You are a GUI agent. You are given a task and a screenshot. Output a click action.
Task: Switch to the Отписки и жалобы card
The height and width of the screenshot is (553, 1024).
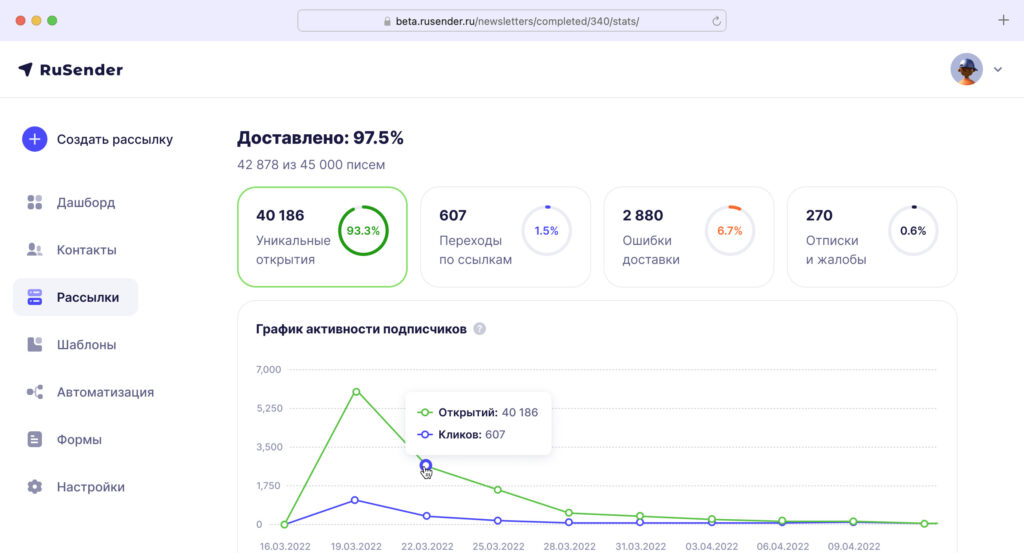pyautogui.click(x=871, y=237)
